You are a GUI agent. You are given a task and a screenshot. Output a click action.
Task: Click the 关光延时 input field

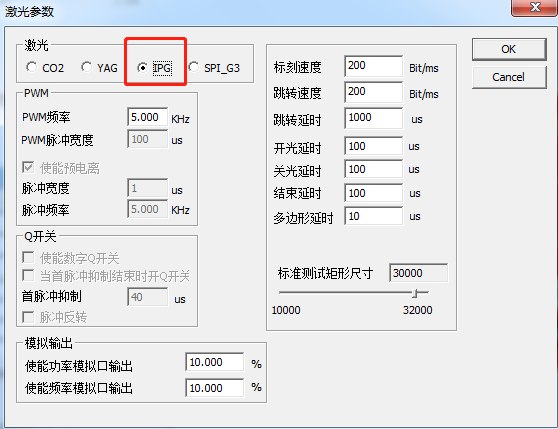[x=373, y=169]
